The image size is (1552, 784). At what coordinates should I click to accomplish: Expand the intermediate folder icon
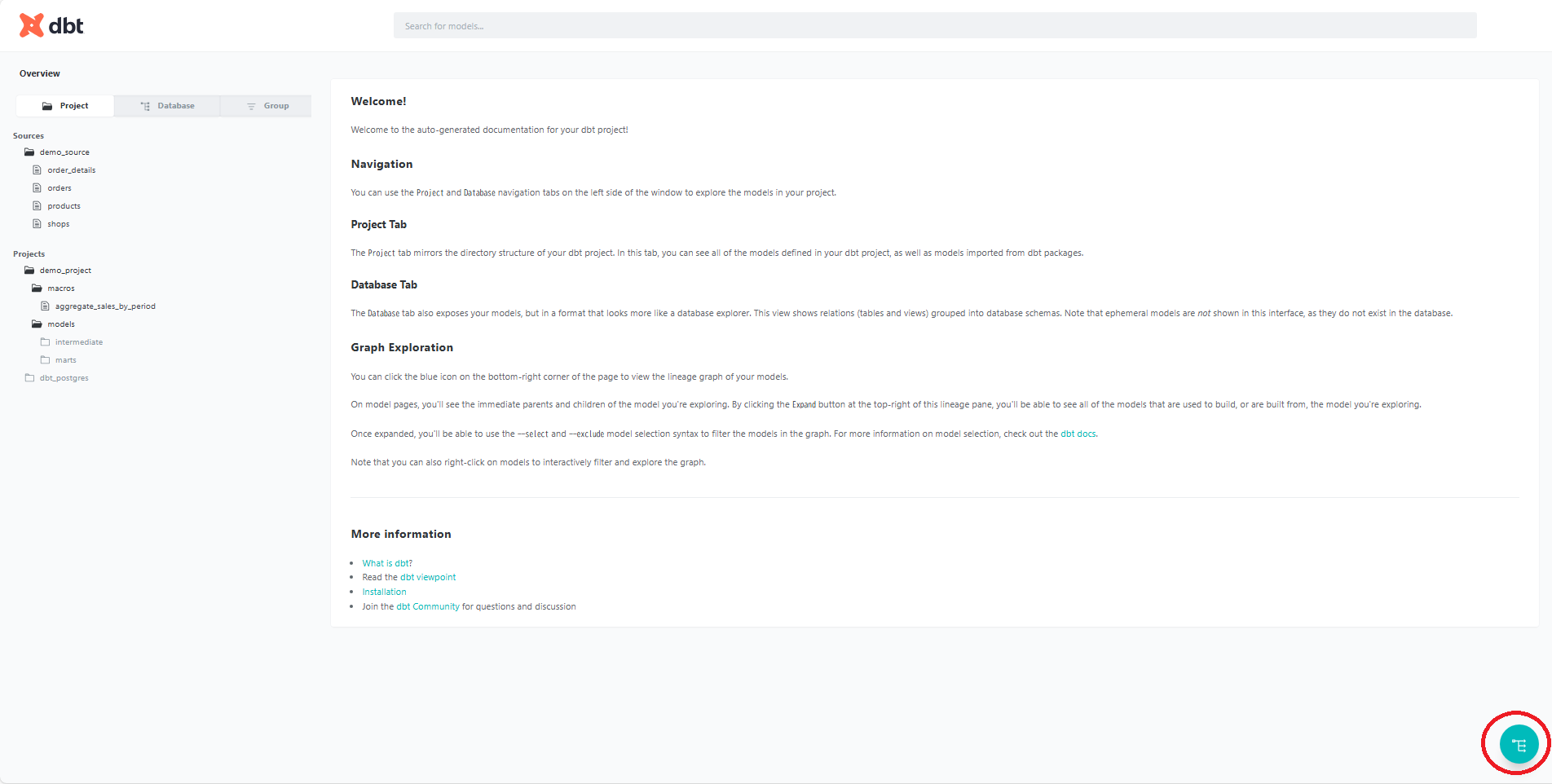click(x=45, y=342)
